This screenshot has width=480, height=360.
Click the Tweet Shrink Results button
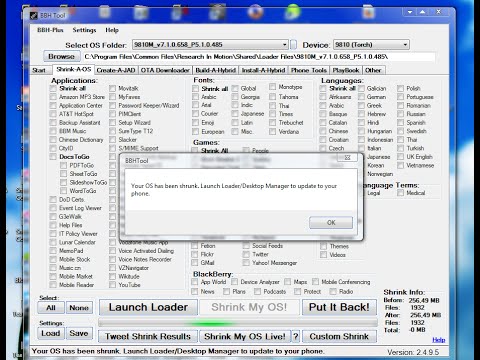[x=148, y=336]
